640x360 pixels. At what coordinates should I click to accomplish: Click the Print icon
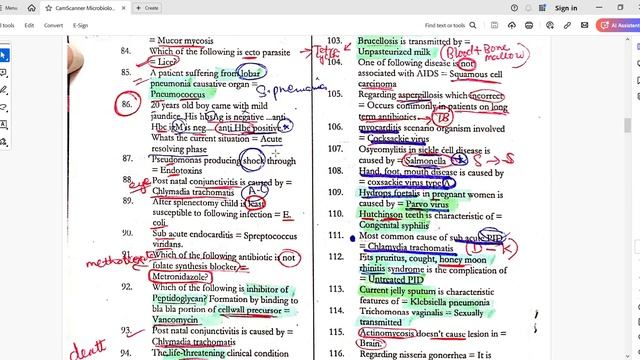[x=529, y=25]
